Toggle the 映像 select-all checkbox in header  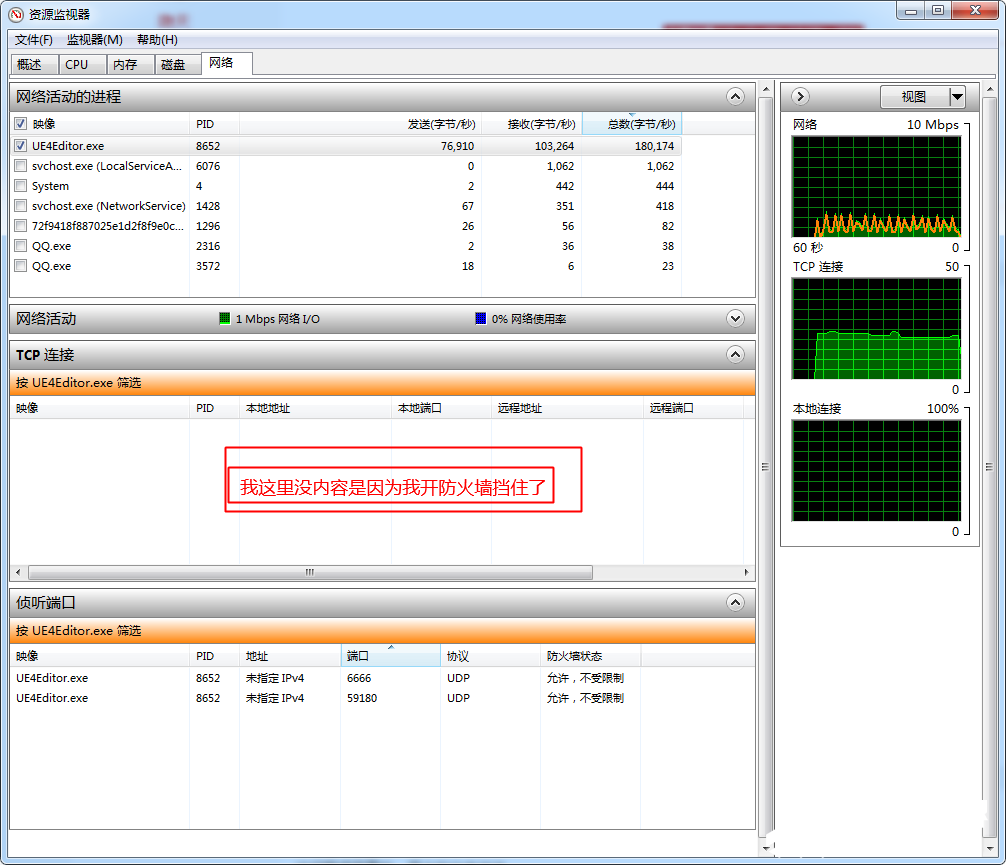coord(21,123)
